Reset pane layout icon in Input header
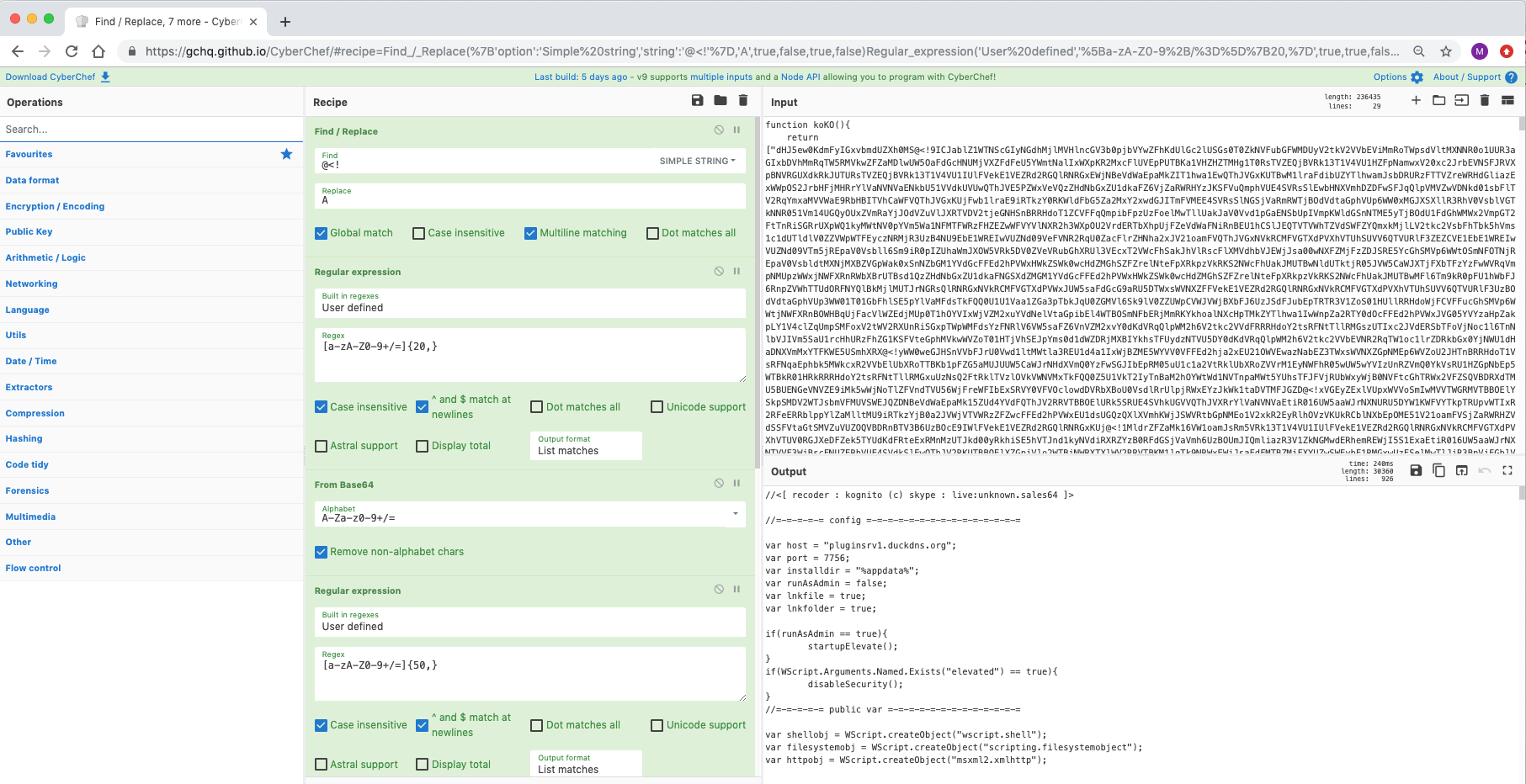The image size is (1526, 784). click(x=1507, y=100)
